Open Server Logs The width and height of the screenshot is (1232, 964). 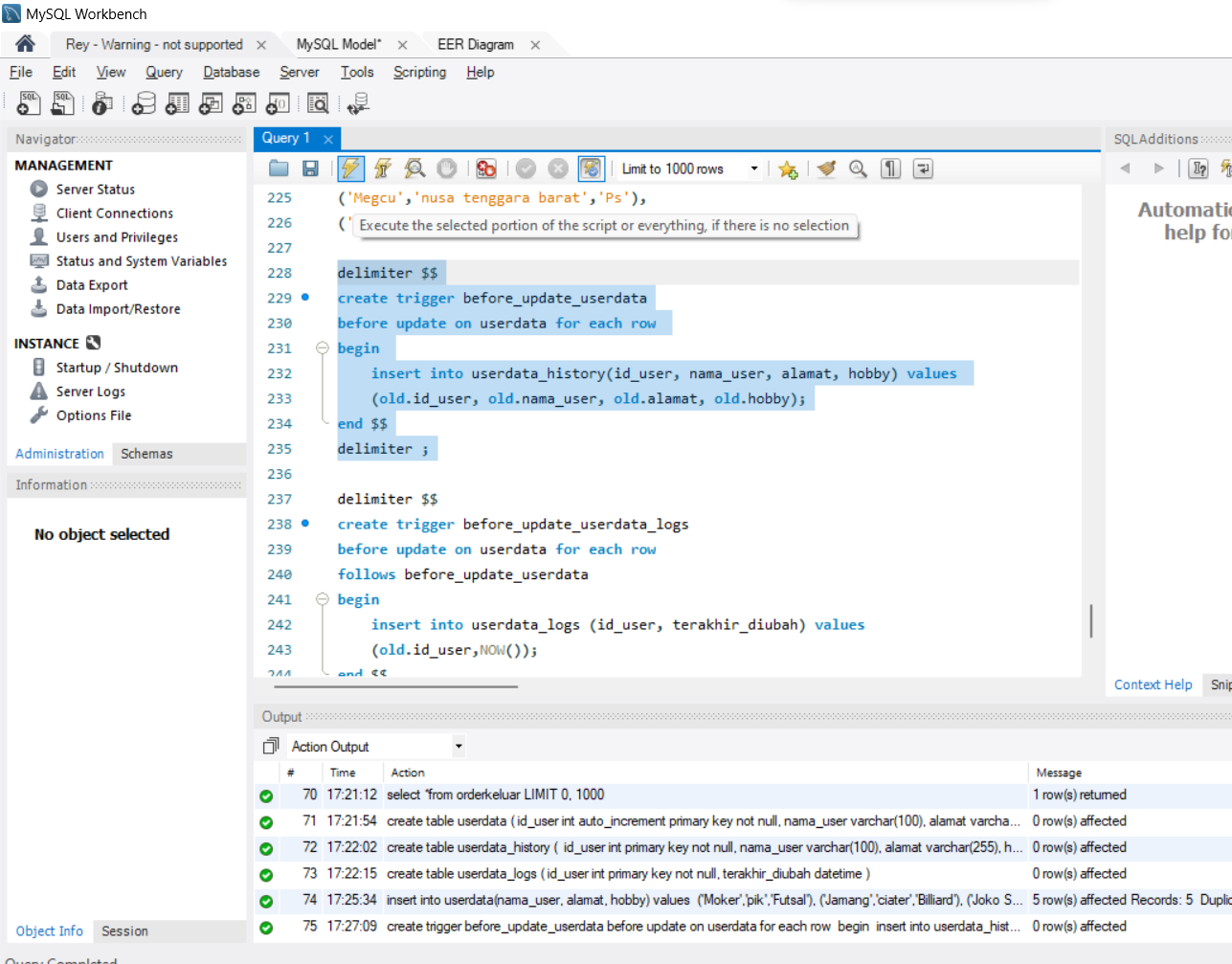click(91, 392)
